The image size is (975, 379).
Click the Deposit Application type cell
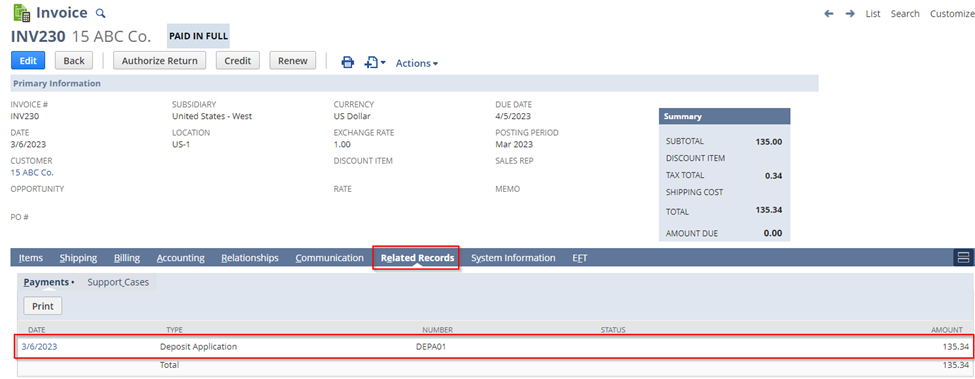tap(198, 347)
